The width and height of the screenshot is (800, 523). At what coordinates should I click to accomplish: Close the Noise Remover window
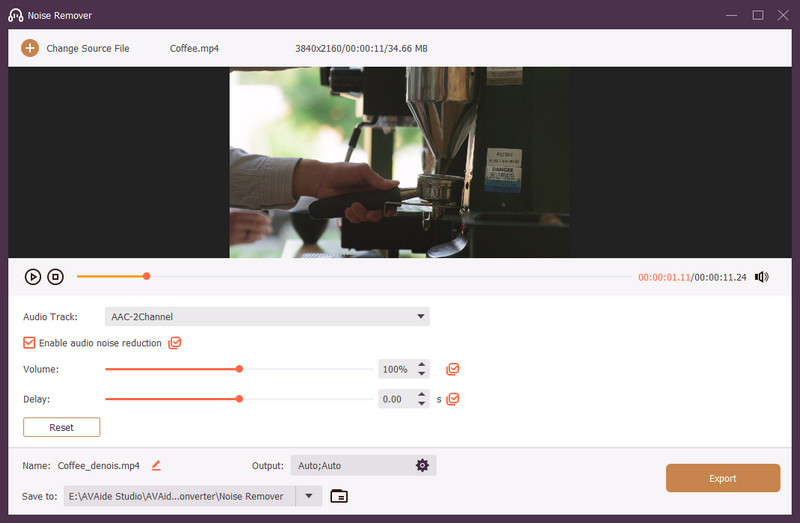(783, 15)
